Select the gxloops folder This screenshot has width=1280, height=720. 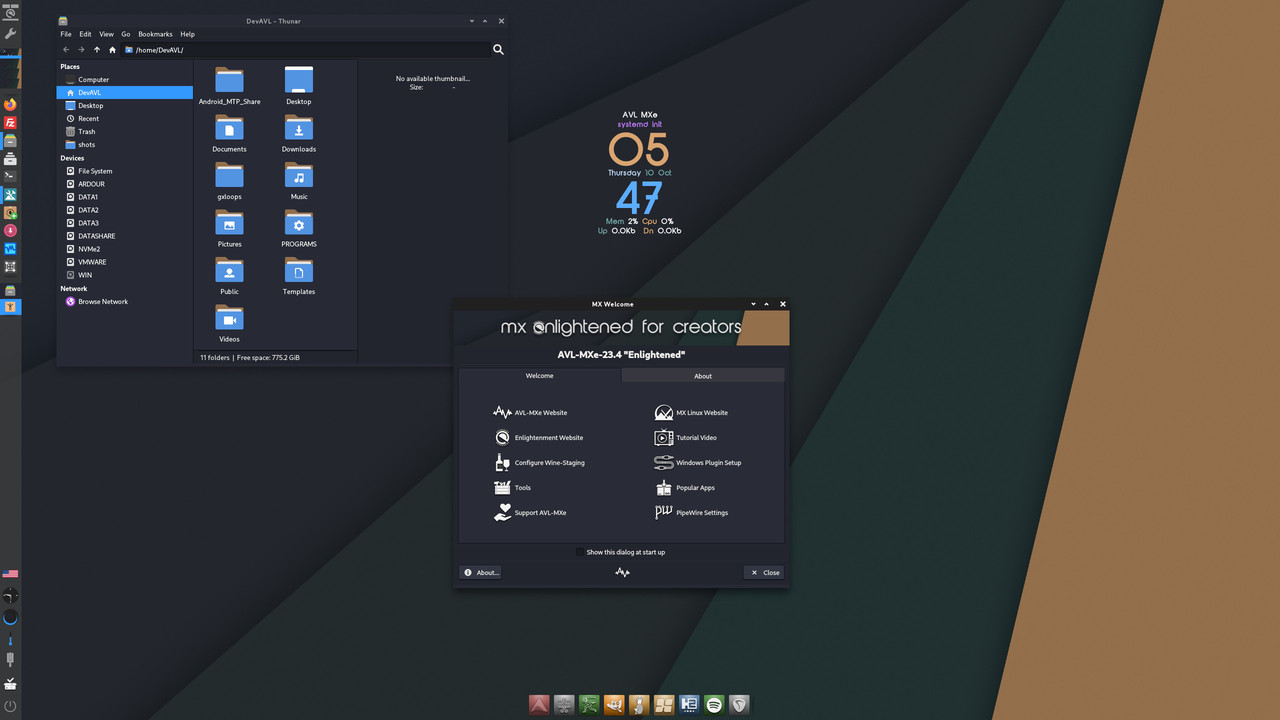tap(229, 181)
